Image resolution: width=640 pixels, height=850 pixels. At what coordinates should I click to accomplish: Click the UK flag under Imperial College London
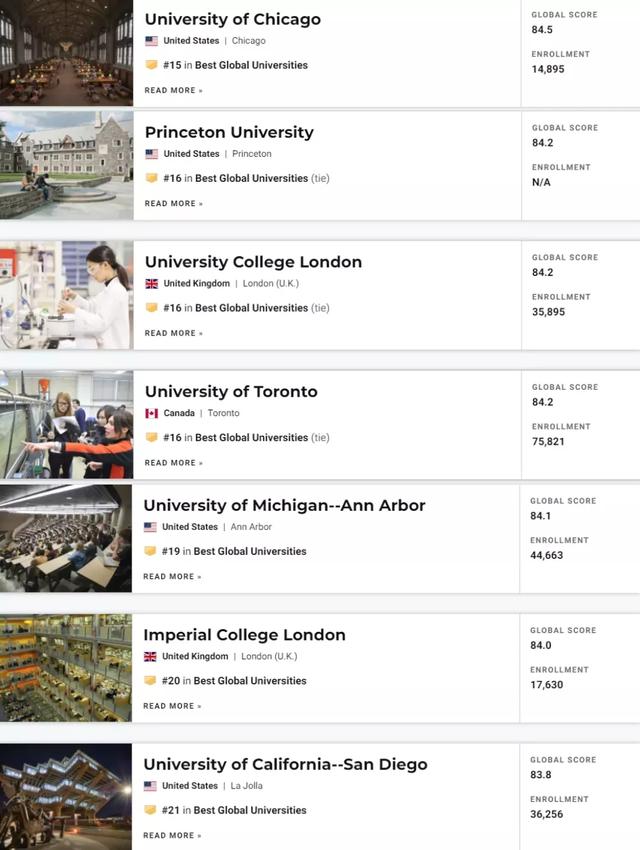tap(150, 657)
